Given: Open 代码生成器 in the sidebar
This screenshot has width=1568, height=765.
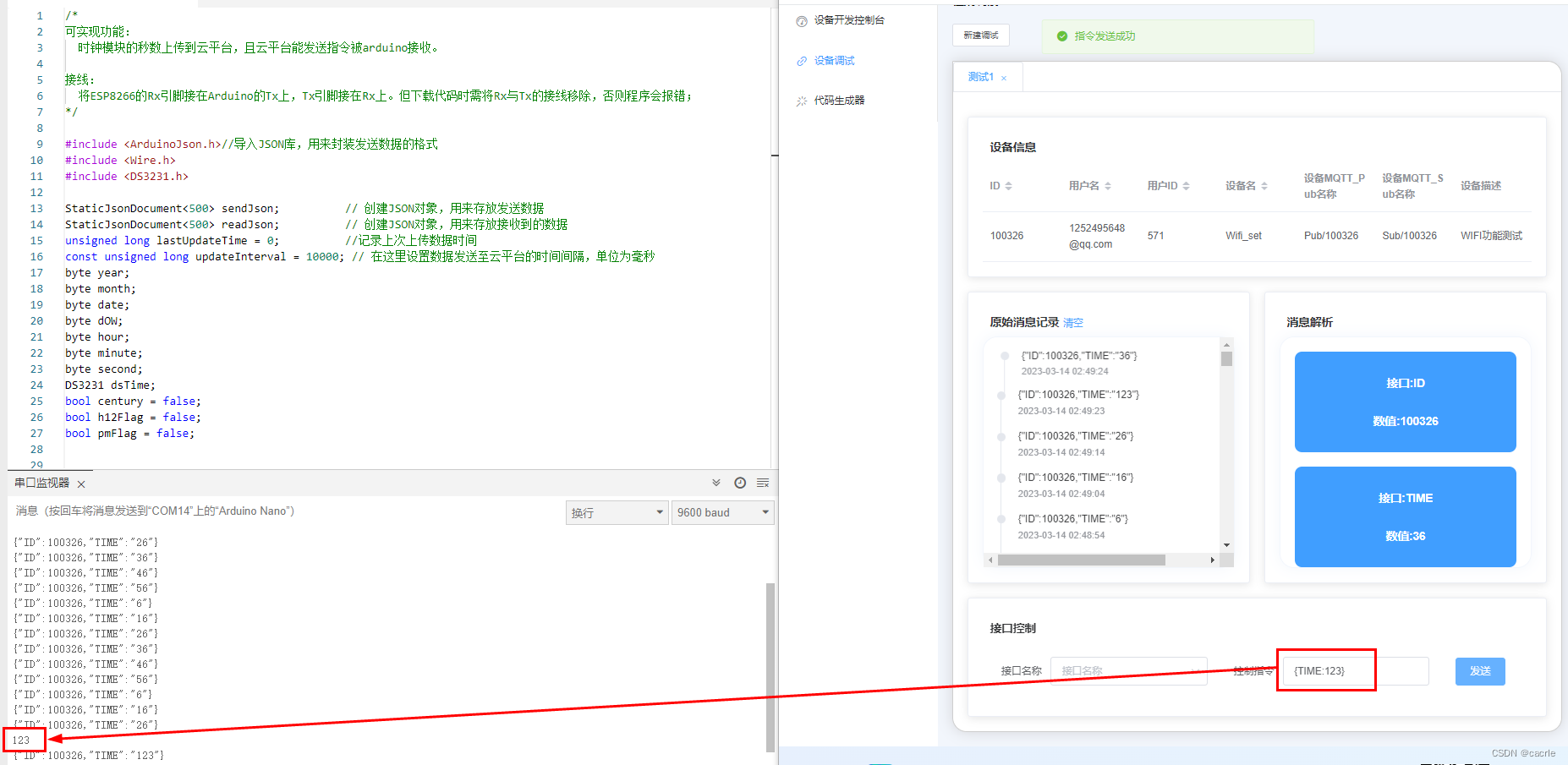Looking at the screenshot, I should tap(839, 101).
